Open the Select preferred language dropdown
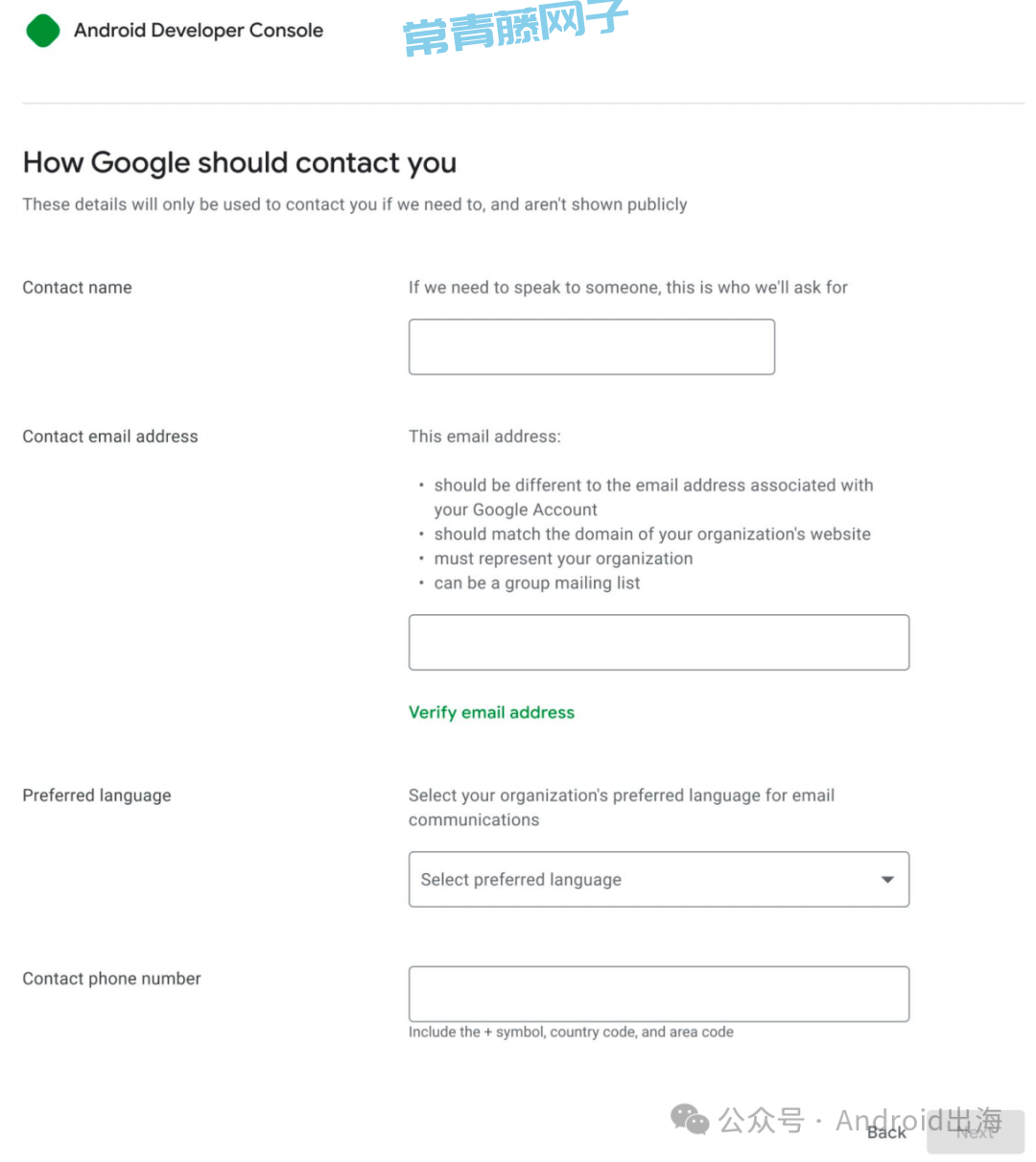The height and width of the screenshot is (1162, 1036). 659,879
